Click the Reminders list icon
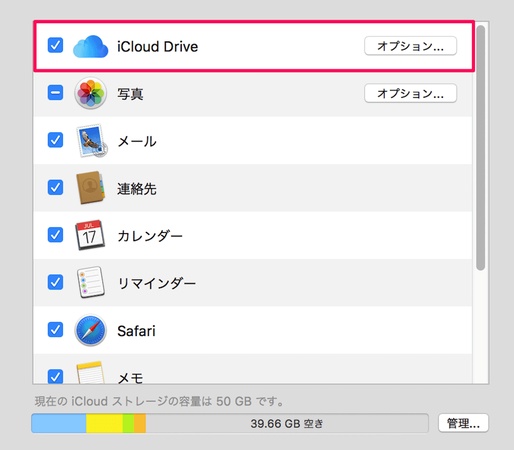The image size is (514, 450). tap(90, 282)
